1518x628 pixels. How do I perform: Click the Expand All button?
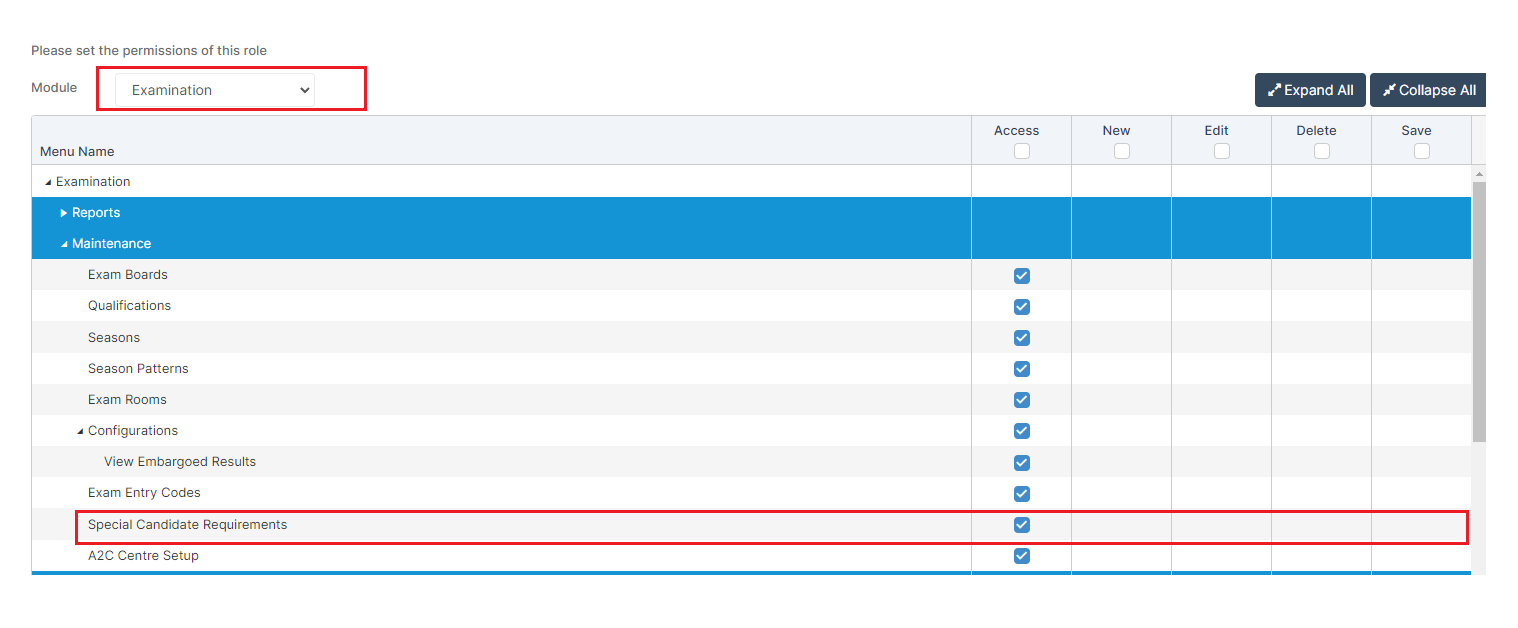pyautogui.click(x=1310, y=90)
